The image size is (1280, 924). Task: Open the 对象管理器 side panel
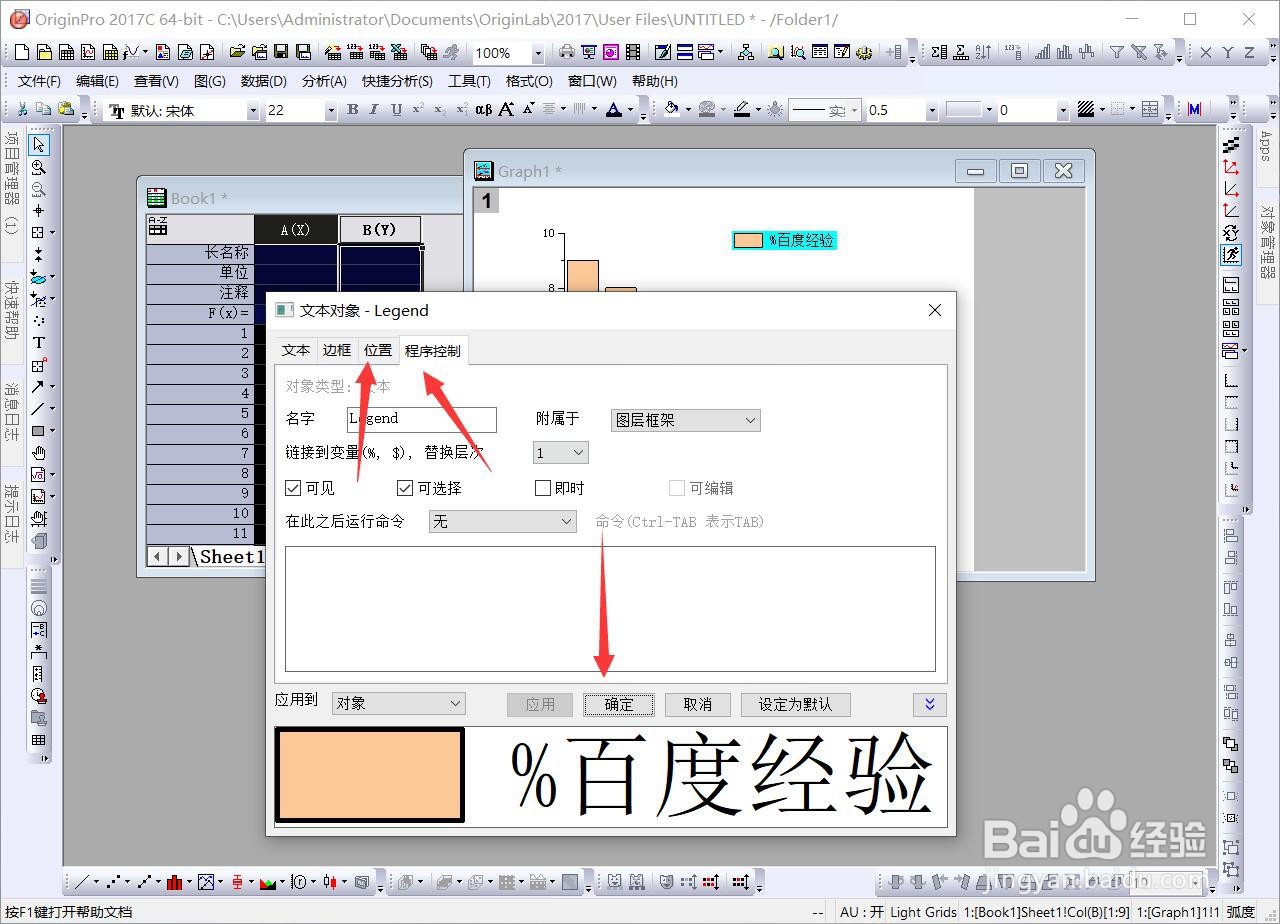(x=1267, y=242)
